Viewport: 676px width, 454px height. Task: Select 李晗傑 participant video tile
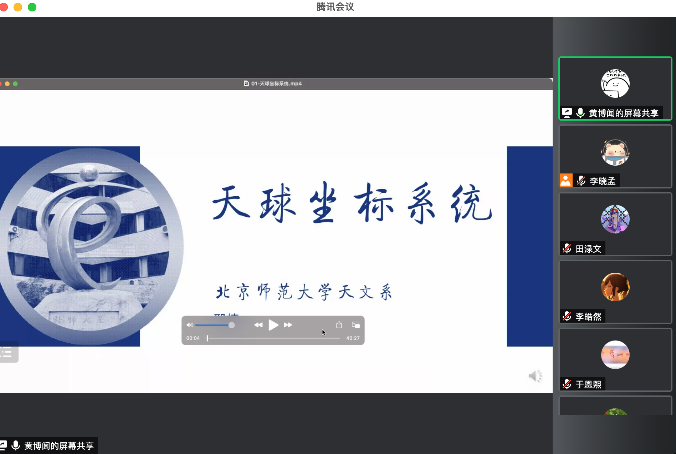pyautogui.click(x=614, y=292)
